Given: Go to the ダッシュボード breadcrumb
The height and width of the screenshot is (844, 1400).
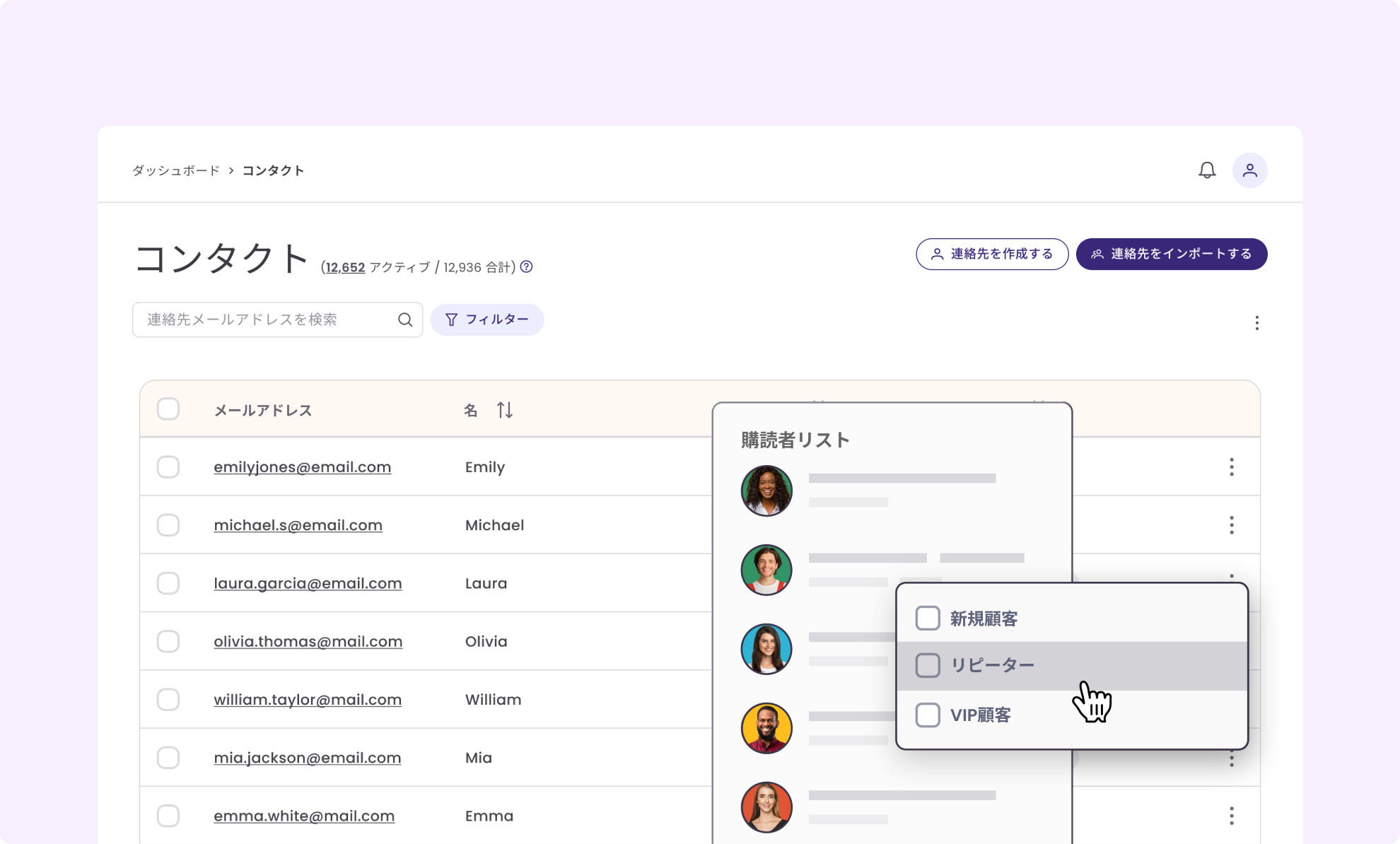Looking at the screenshot, I should (x=176, y=170).
